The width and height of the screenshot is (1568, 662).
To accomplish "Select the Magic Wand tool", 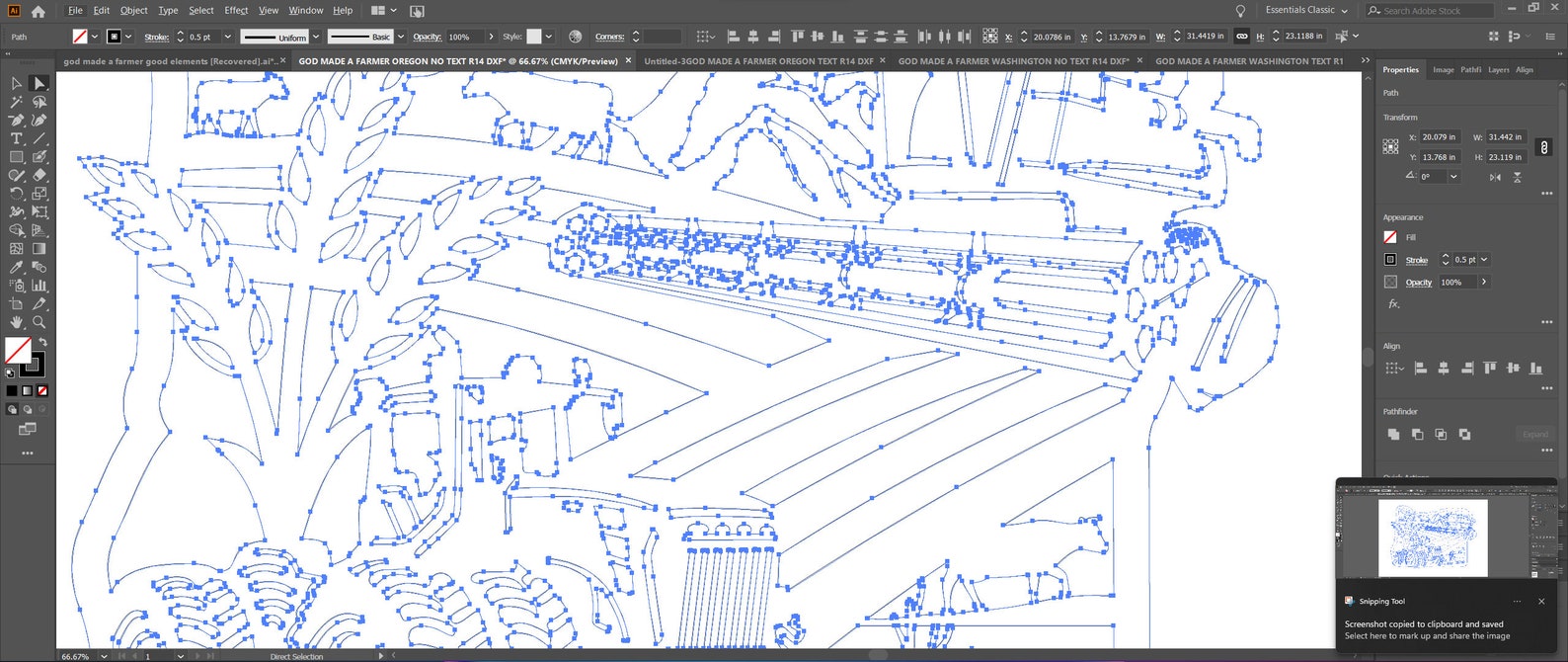I will [16, 102].
